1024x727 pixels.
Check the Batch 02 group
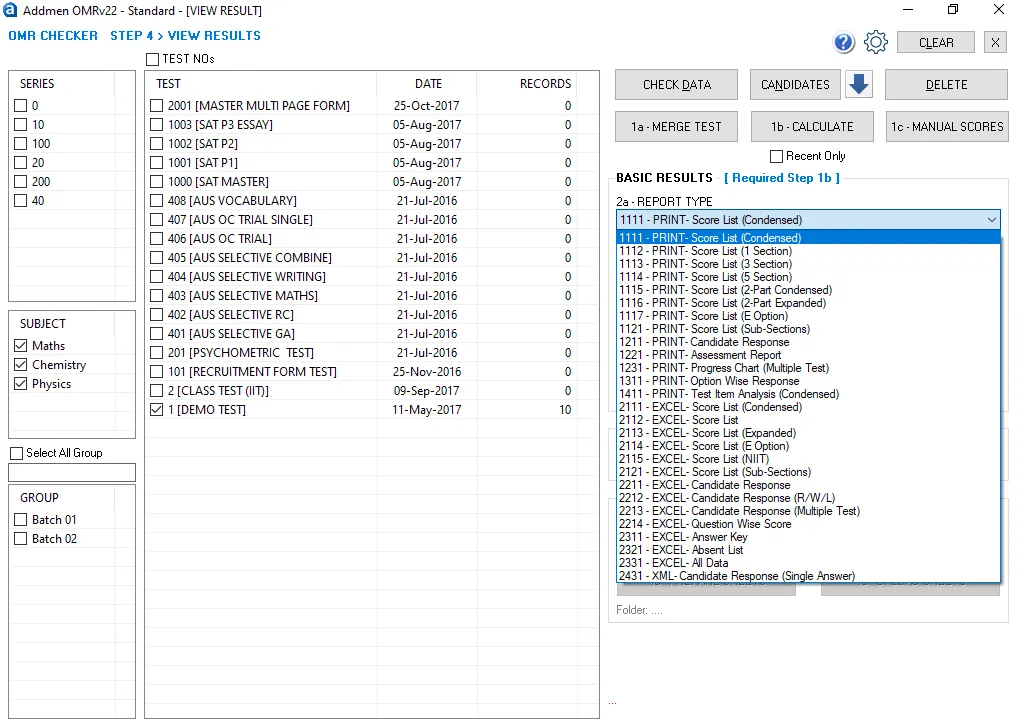[21, 539]
